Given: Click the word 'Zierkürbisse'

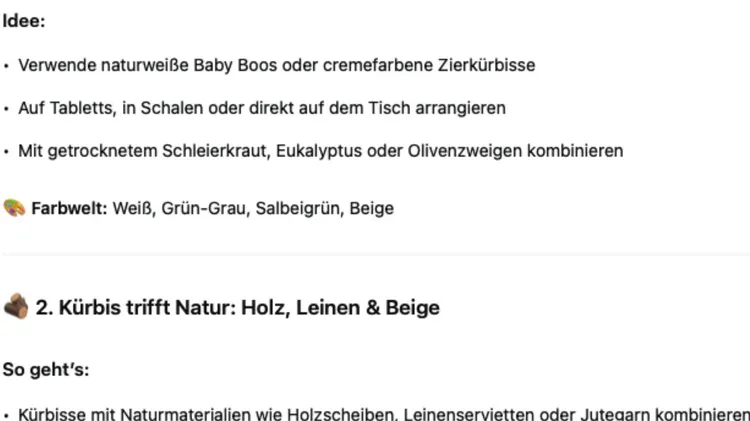Looking at the screenshot, I should click(486, 65).
